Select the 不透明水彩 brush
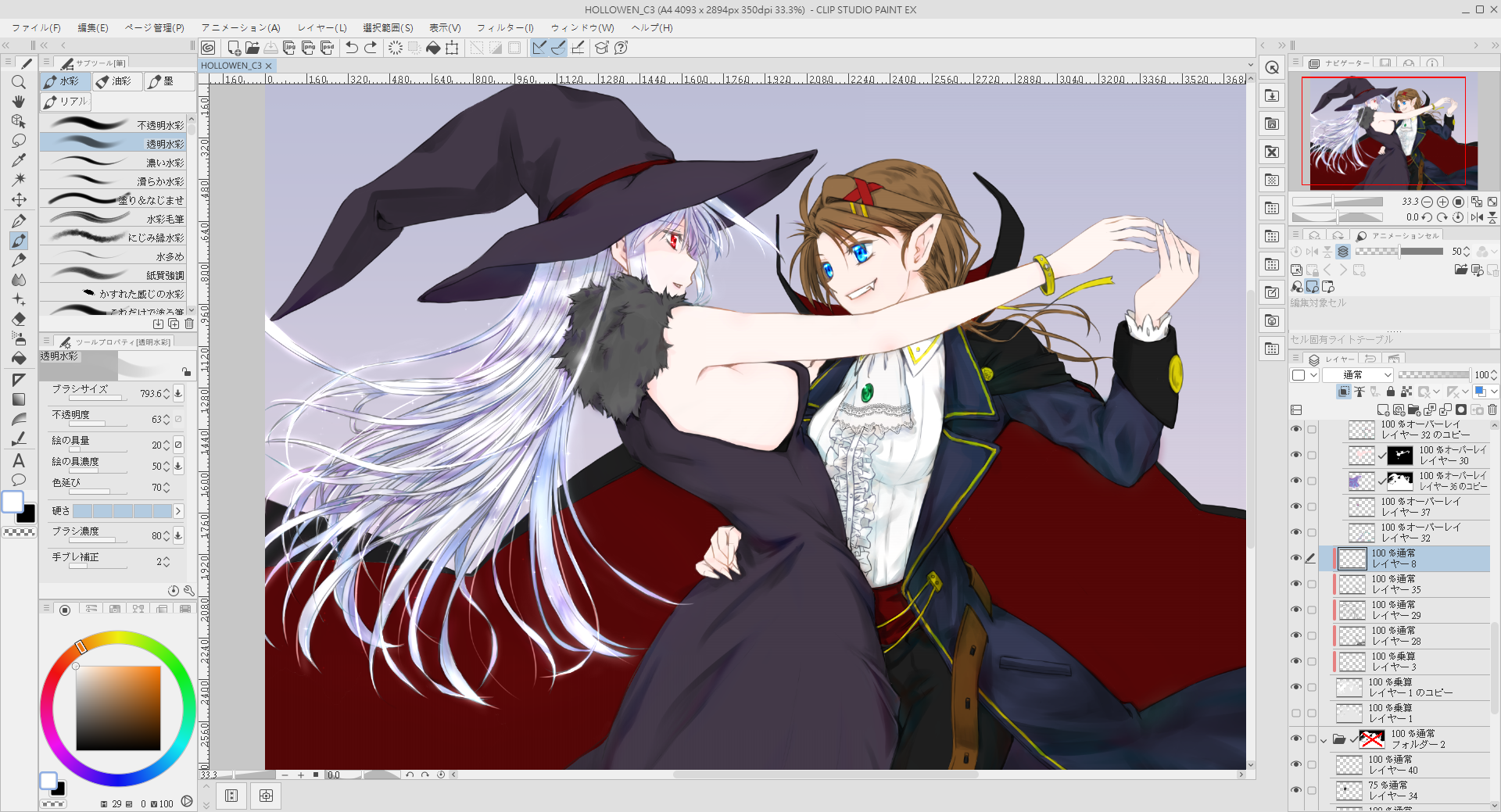This screenshot has width=1501, height=812. point(113,124)
